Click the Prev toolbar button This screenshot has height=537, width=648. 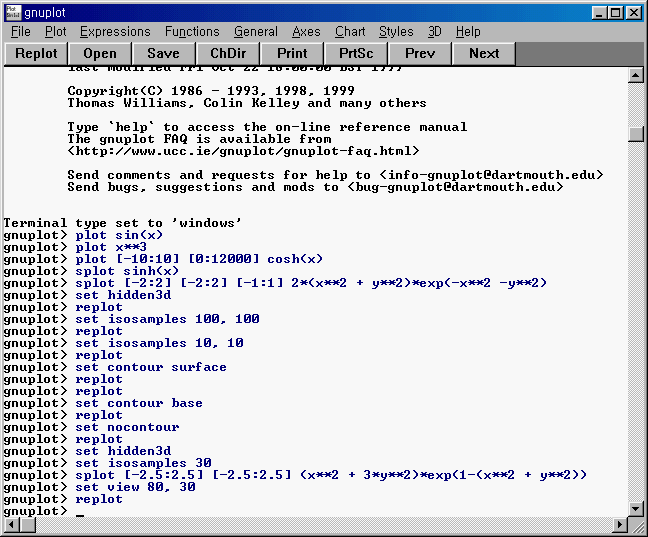click(420, 54)
